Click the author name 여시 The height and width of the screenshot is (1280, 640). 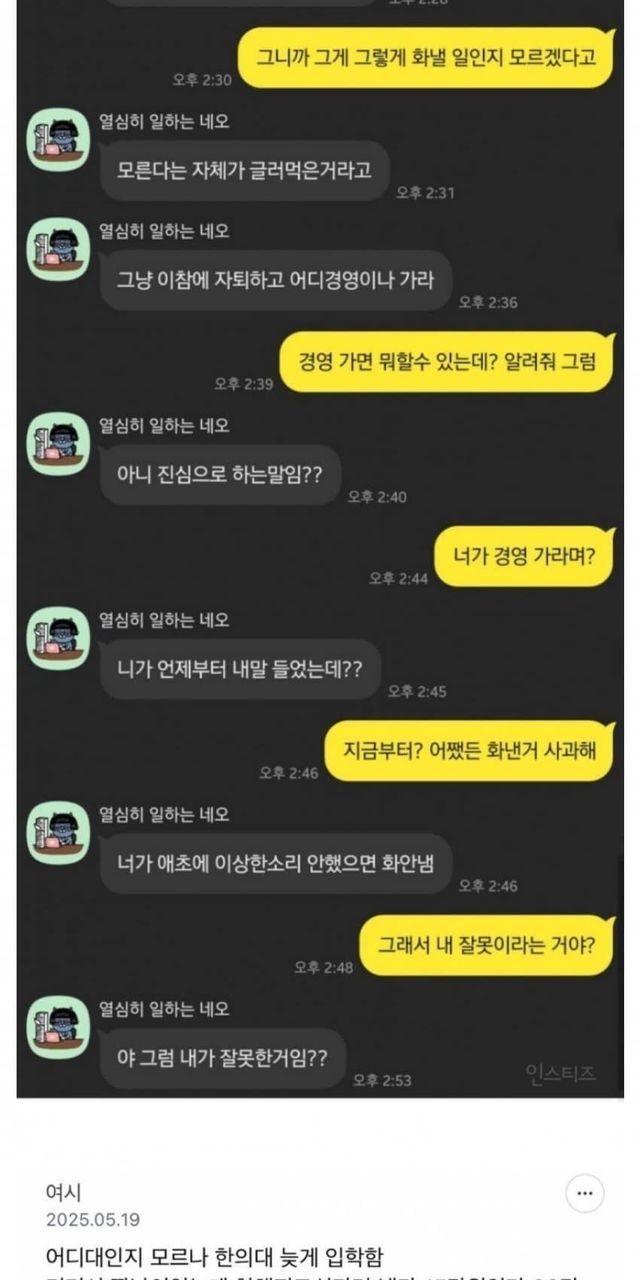pos(64,1193)
